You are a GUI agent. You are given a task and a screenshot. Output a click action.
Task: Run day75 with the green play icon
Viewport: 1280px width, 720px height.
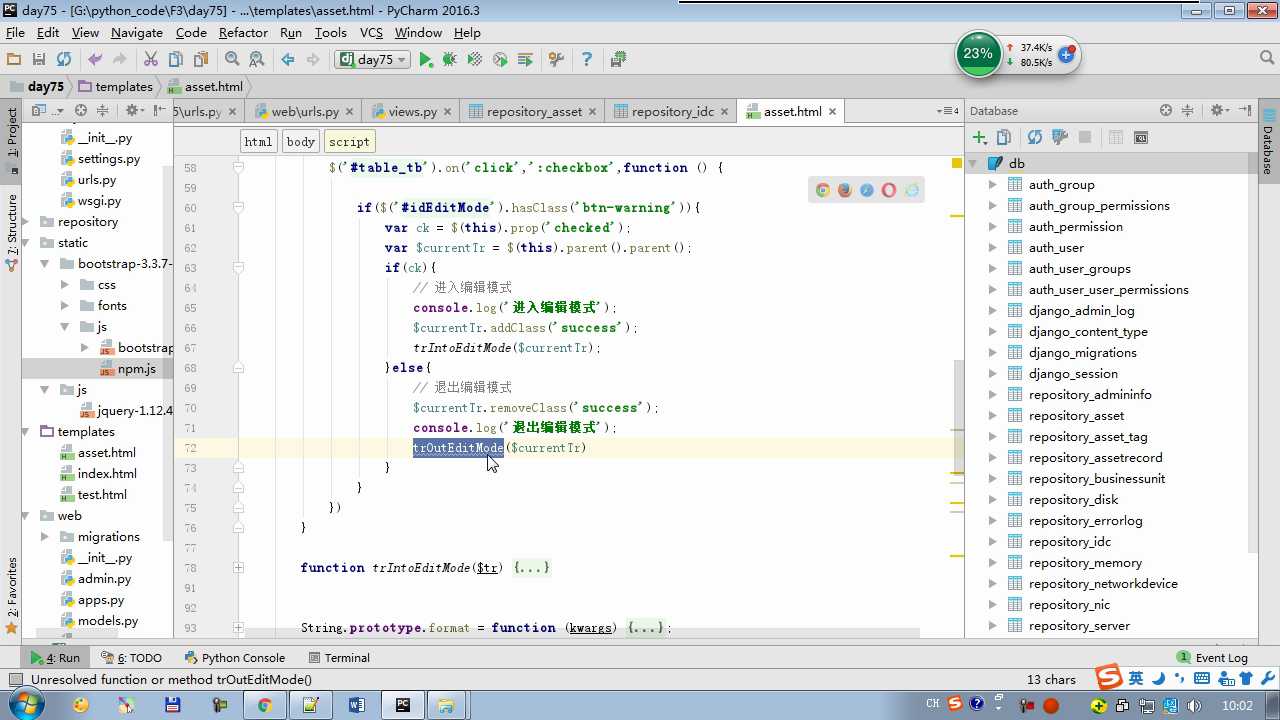click(x=426, y=60)
